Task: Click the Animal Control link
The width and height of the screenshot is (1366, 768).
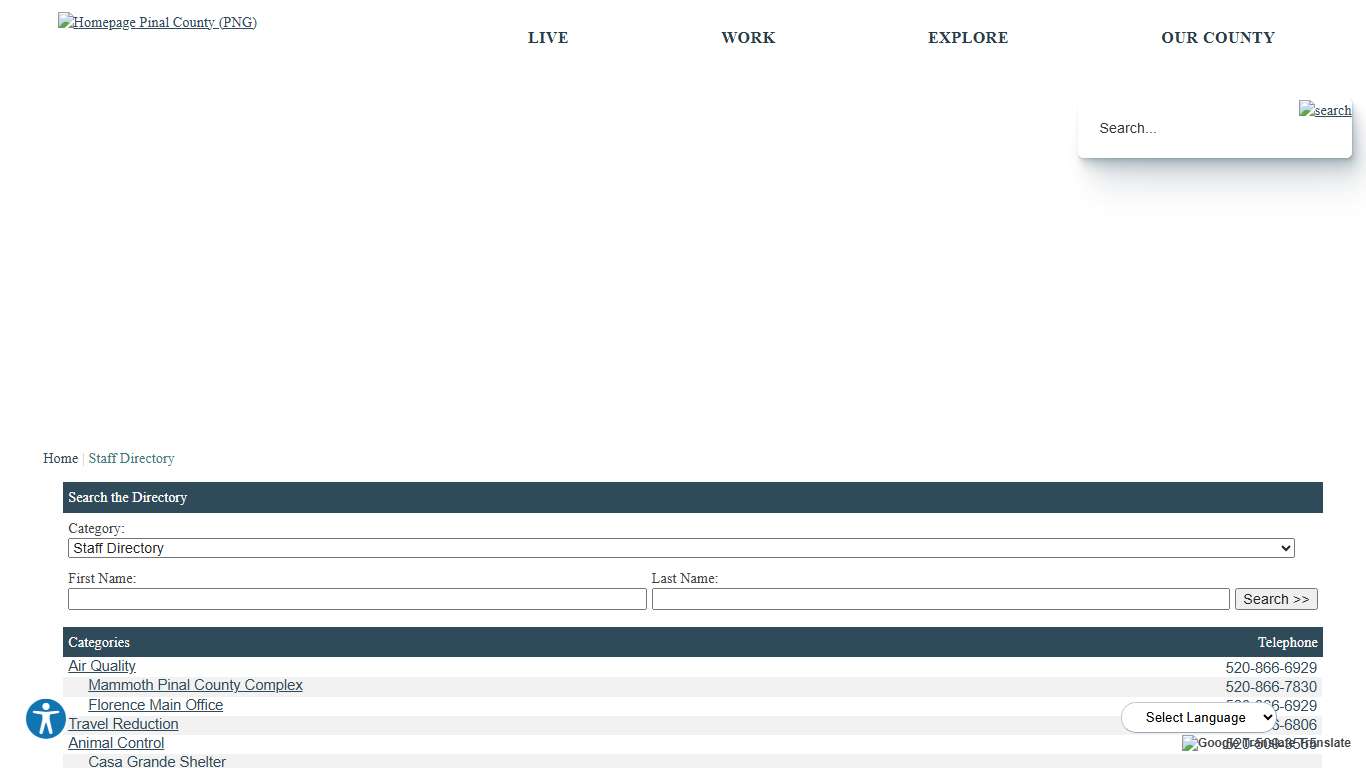Action: click(x=116, y=743)
